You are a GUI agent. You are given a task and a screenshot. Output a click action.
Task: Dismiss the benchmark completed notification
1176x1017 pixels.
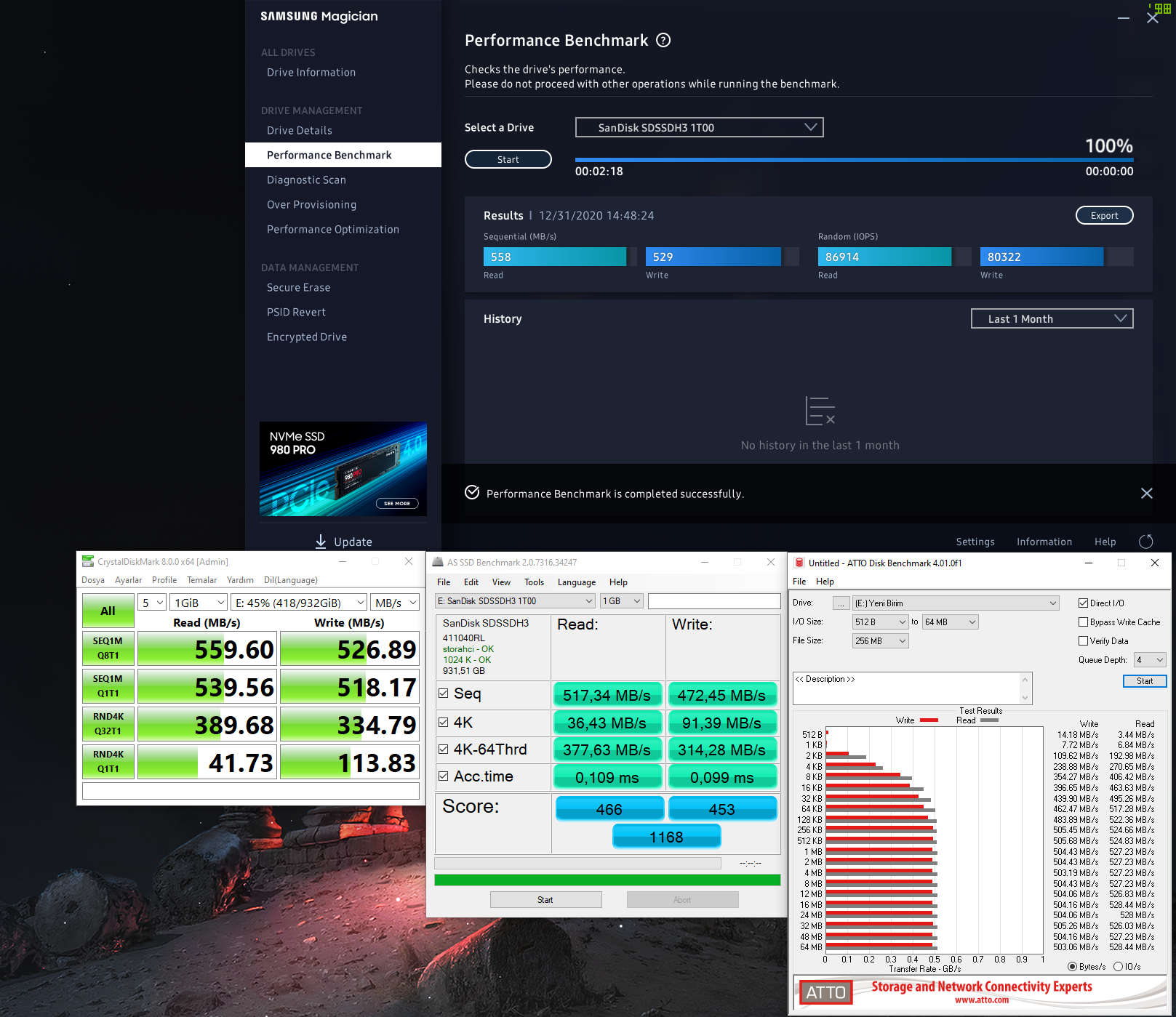click(1147, 494)
